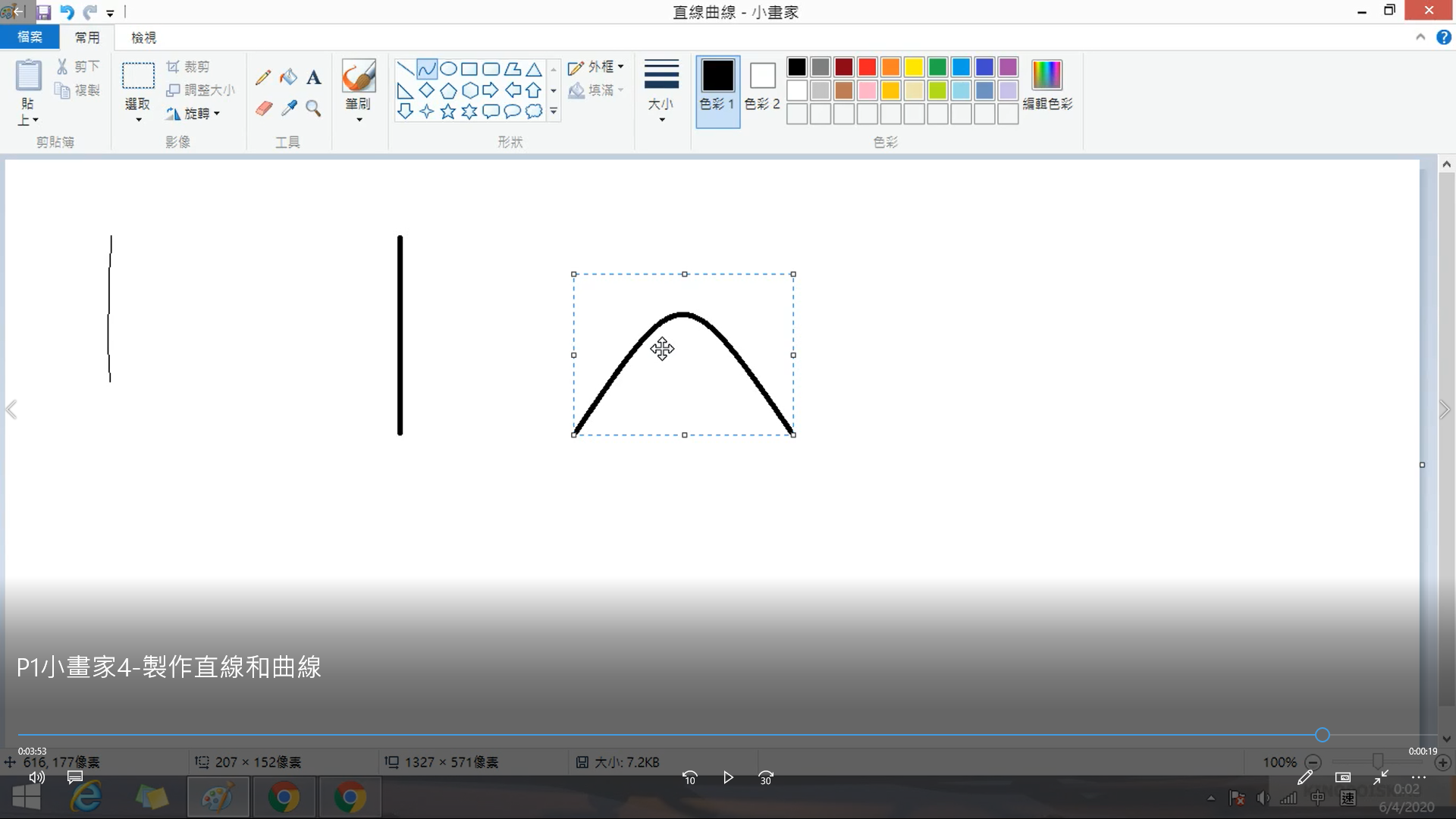
Task: Open video player captions icon
Action: click(x=74, y=777)
